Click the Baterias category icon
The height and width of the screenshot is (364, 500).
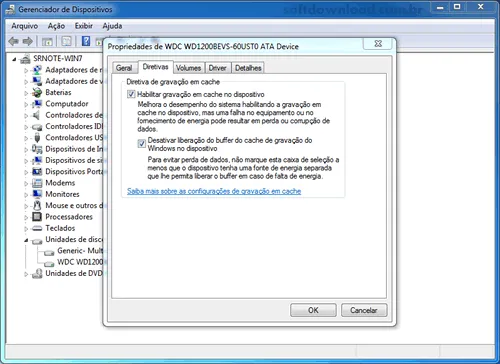[37, 92]
